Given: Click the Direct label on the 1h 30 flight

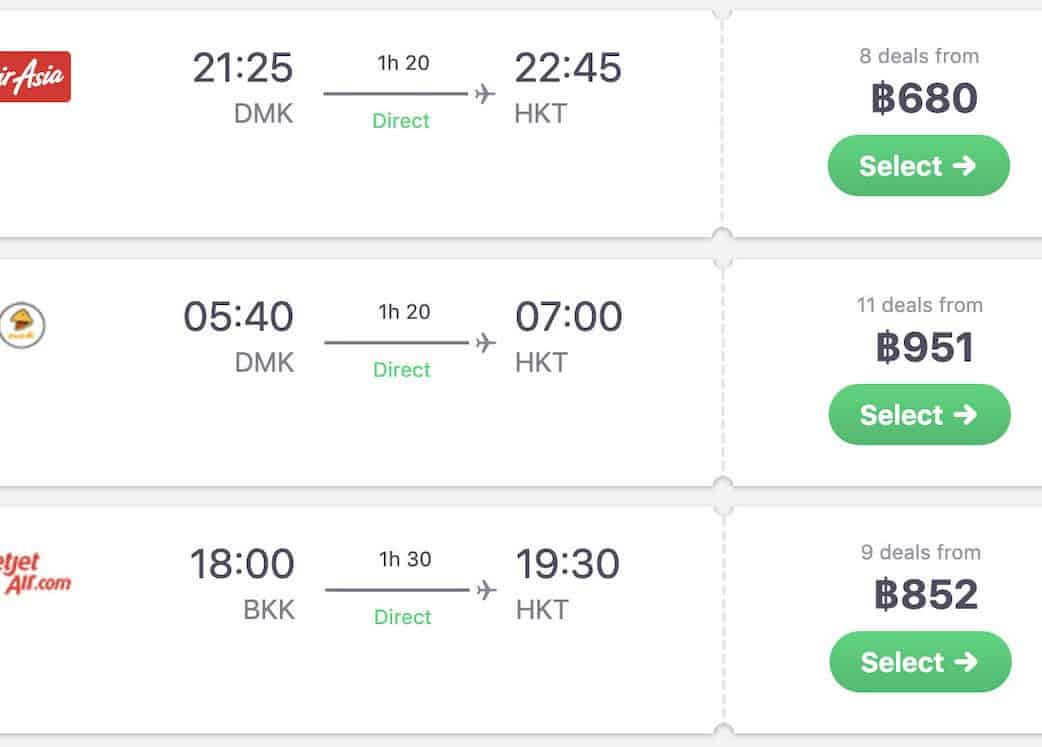Looking at the screenshot, I should pos(402,617).
